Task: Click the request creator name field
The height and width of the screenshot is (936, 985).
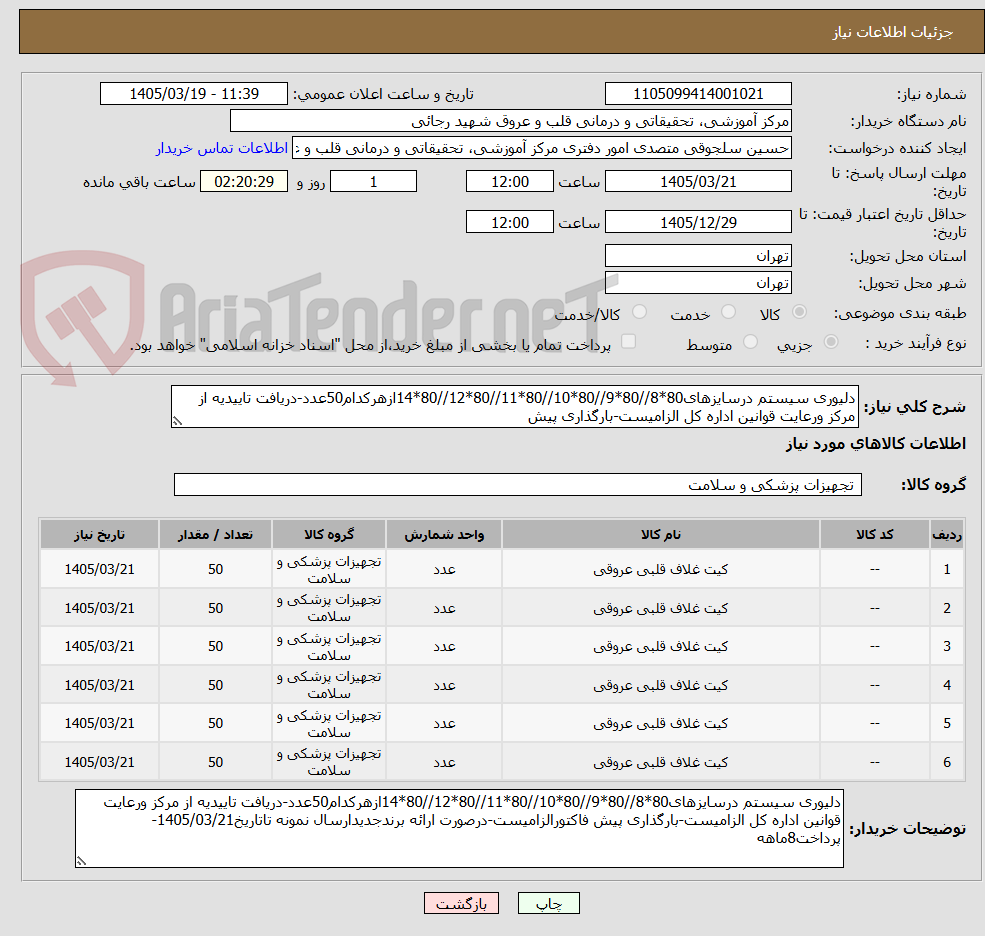Action: point(541,148)
